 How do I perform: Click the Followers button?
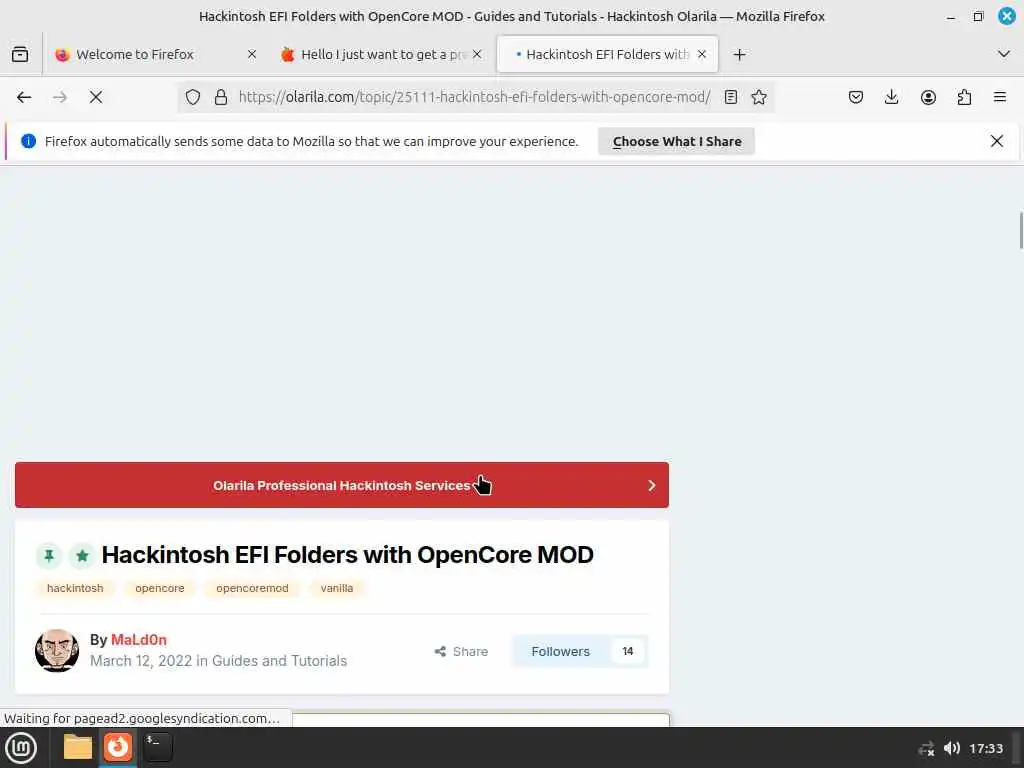tap(560, 652)
